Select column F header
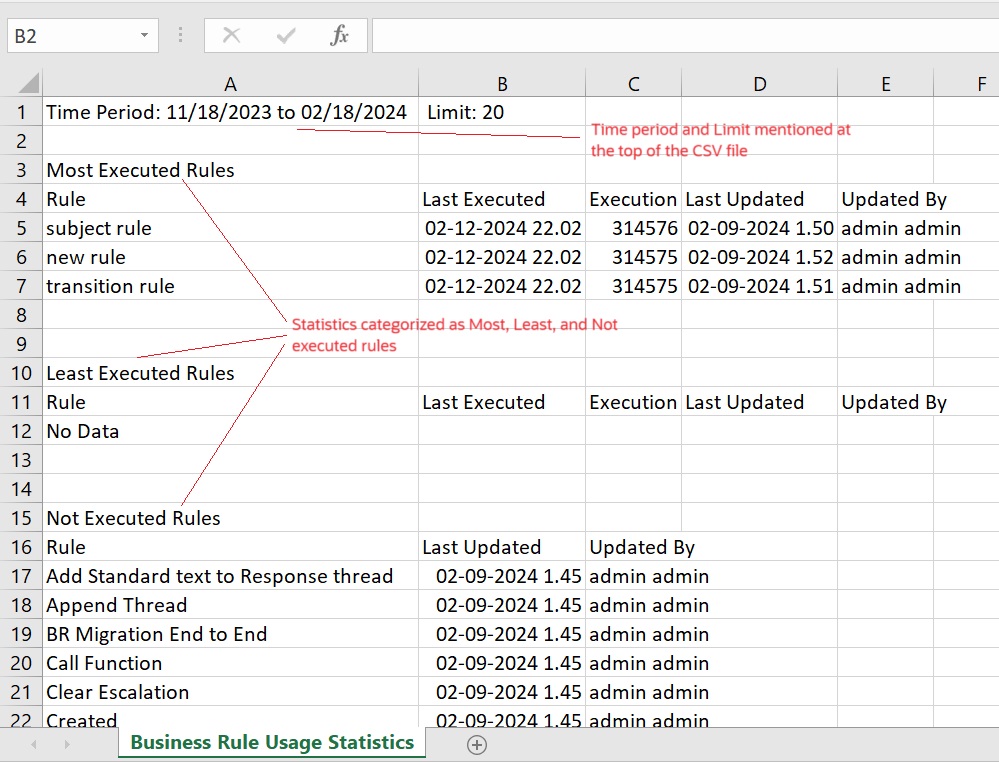999x762 pixels. tap(967, 83)
